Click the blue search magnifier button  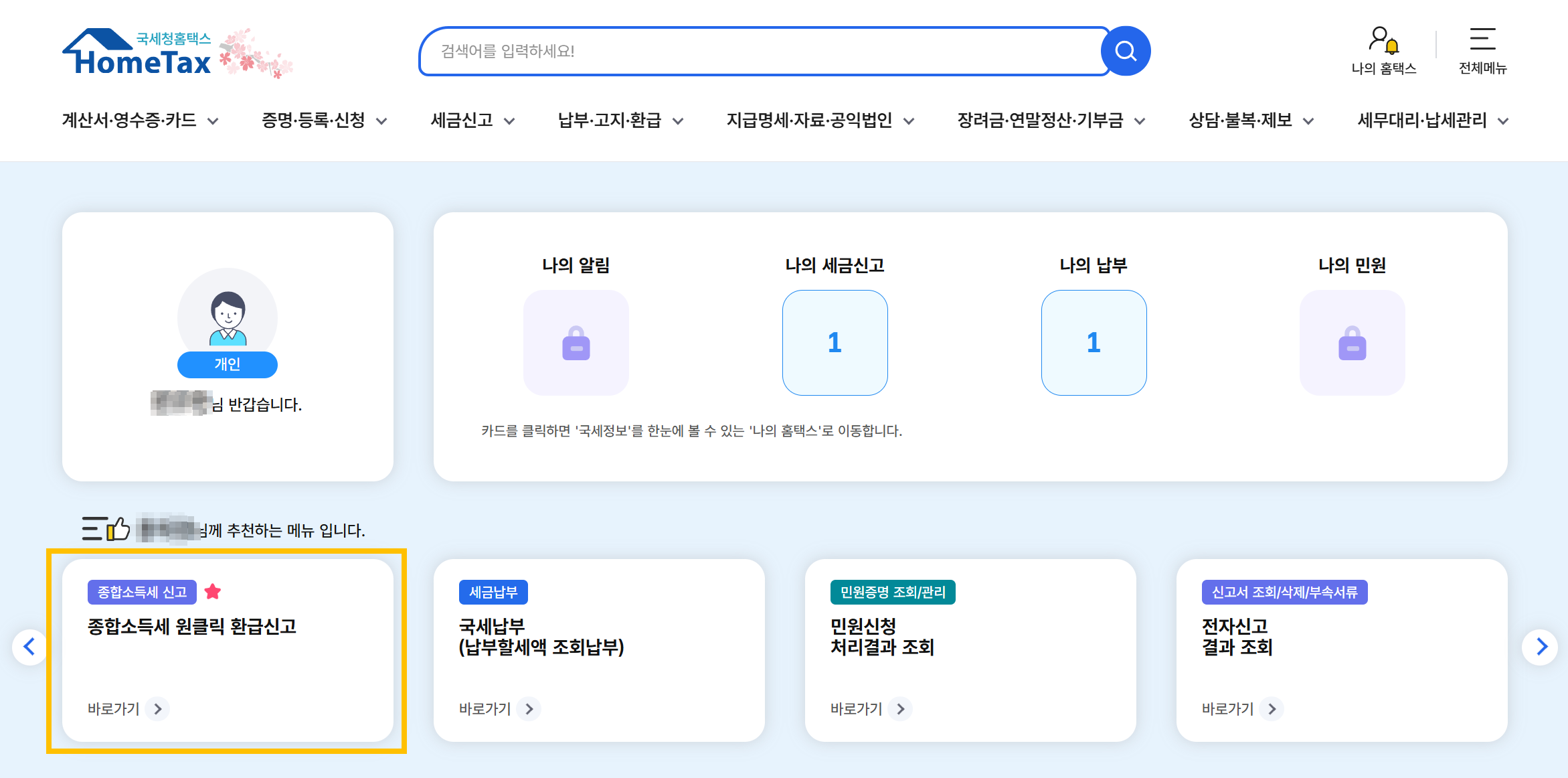pos(1126,51)
